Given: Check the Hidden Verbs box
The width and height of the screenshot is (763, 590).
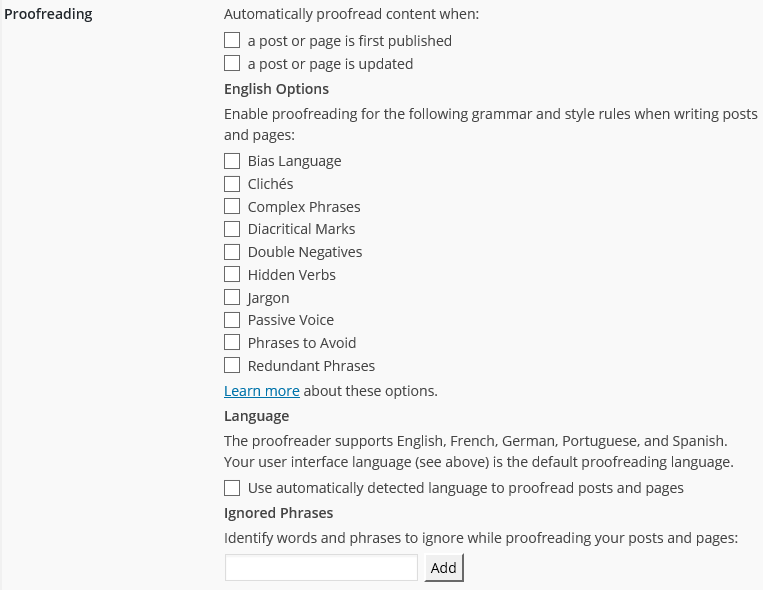Looking at the screenshot, I should point(232,274).
